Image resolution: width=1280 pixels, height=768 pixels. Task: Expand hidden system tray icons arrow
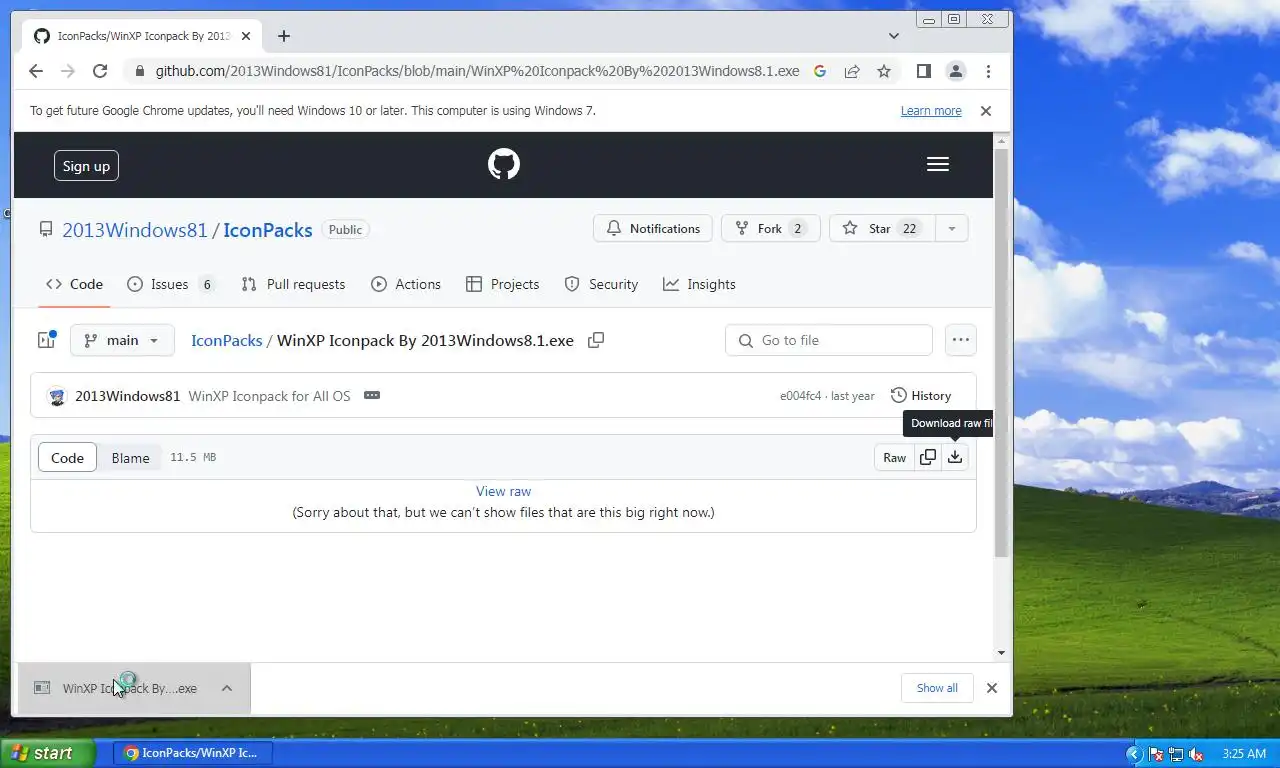[1133, 754]
